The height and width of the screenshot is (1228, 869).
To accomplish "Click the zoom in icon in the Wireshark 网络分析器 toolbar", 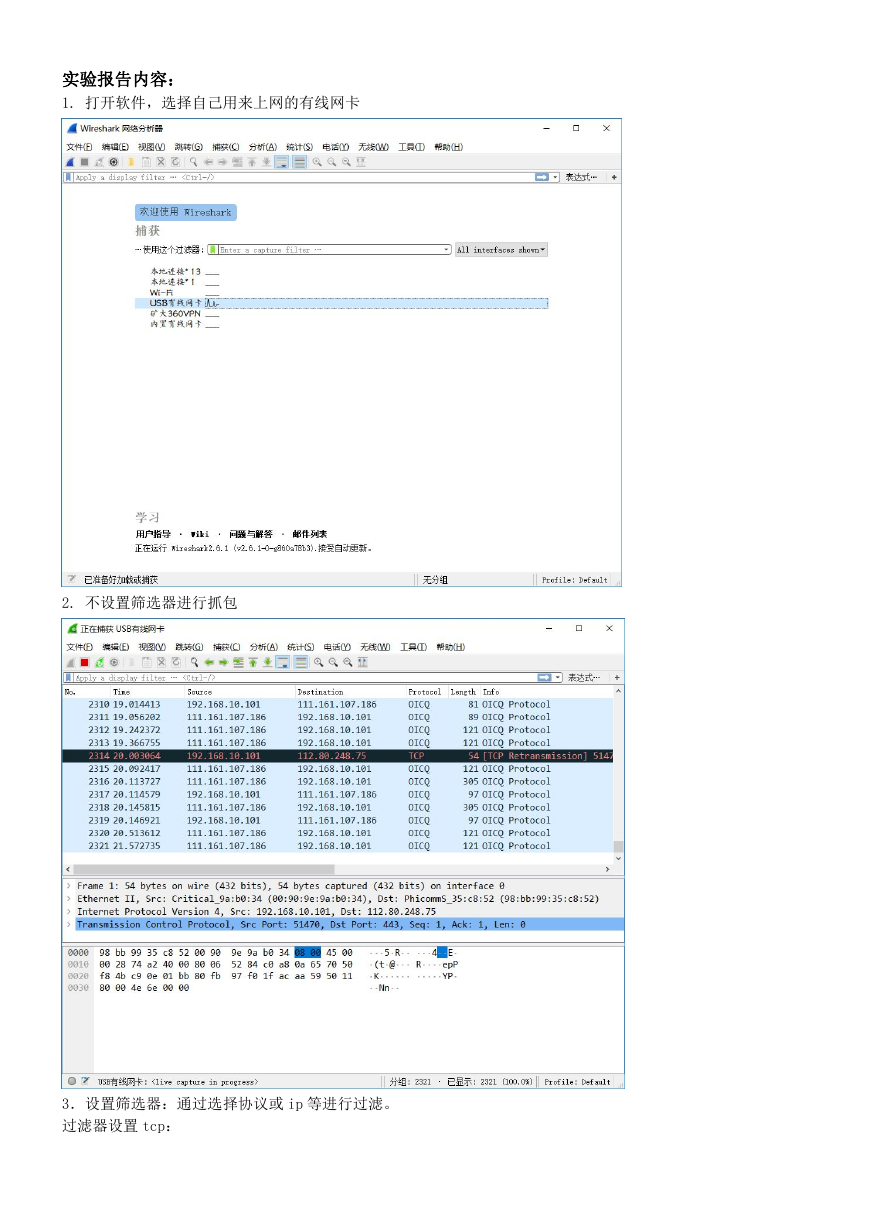I will click(x=317, y=162).
